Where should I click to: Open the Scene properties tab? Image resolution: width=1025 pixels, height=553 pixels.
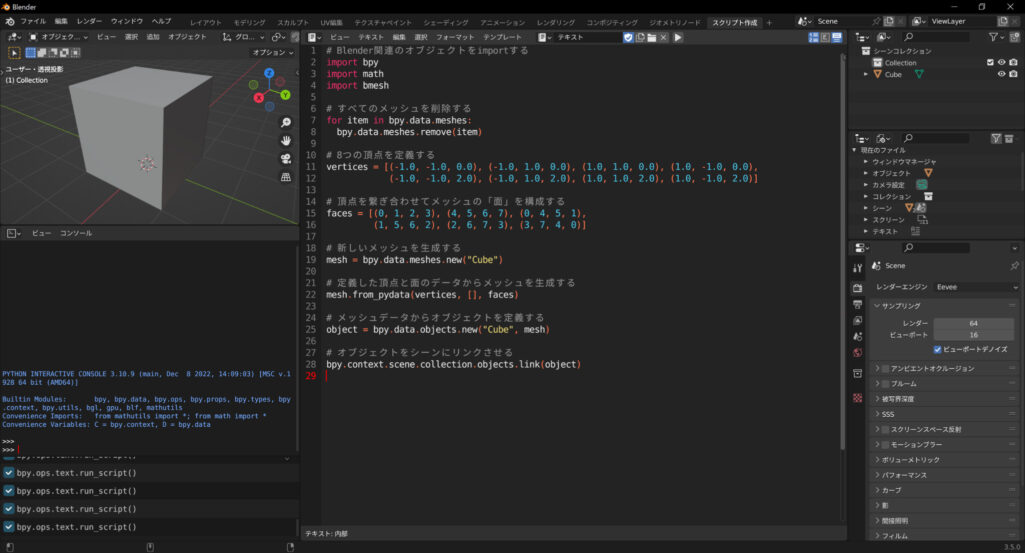(858, 337)
